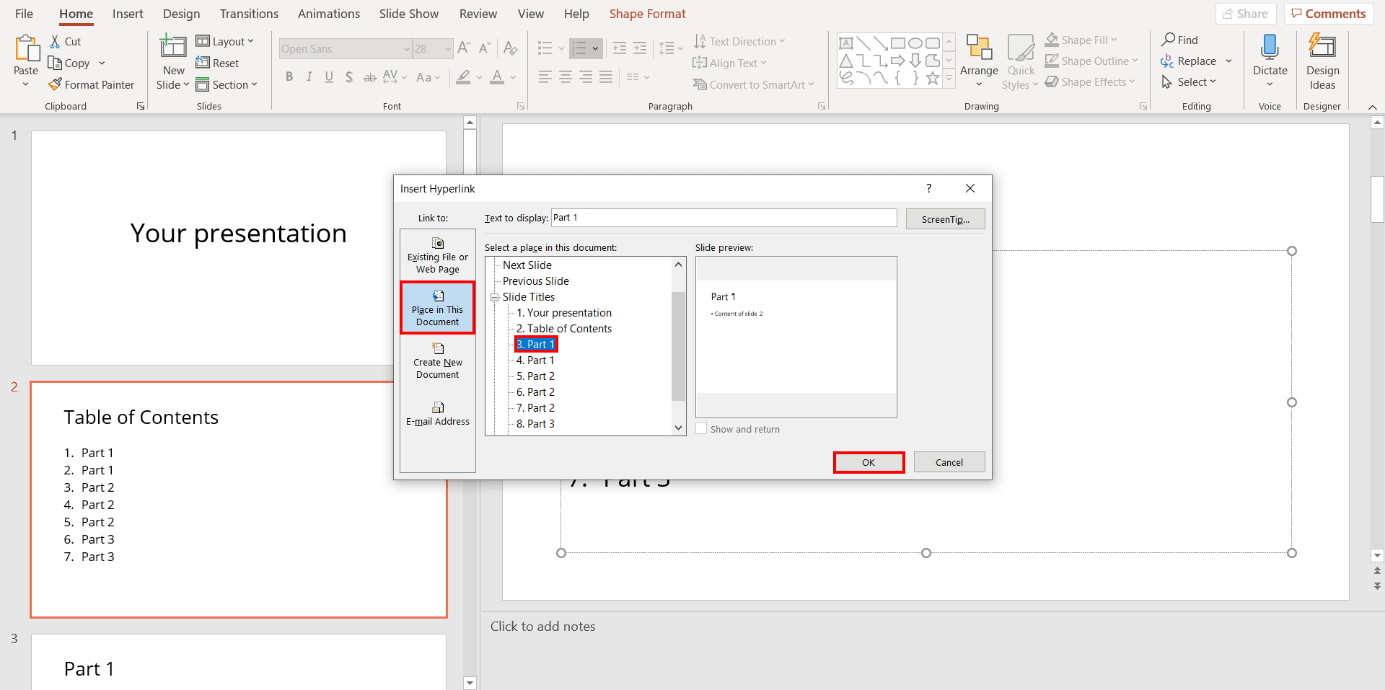The height and width of the screenshot is (690, 1385).
Task: Click the Paste clipboard icon
Action: click(26, 50)
